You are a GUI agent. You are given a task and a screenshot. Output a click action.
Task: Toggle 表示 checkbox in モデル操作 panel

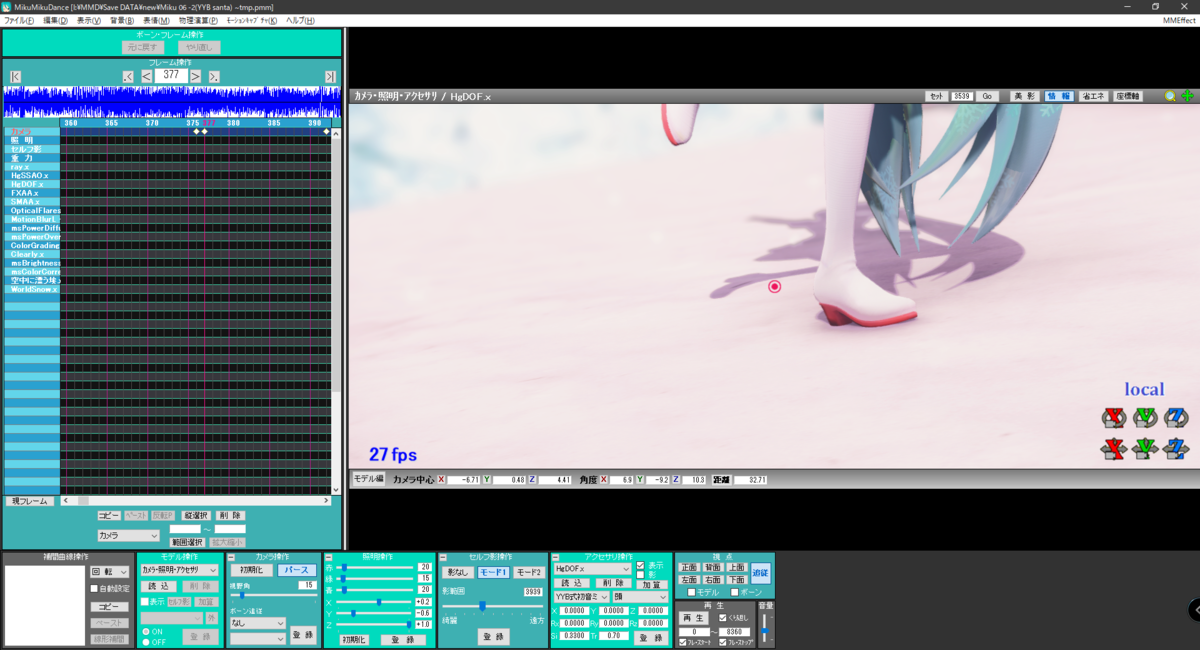(145, 602)
